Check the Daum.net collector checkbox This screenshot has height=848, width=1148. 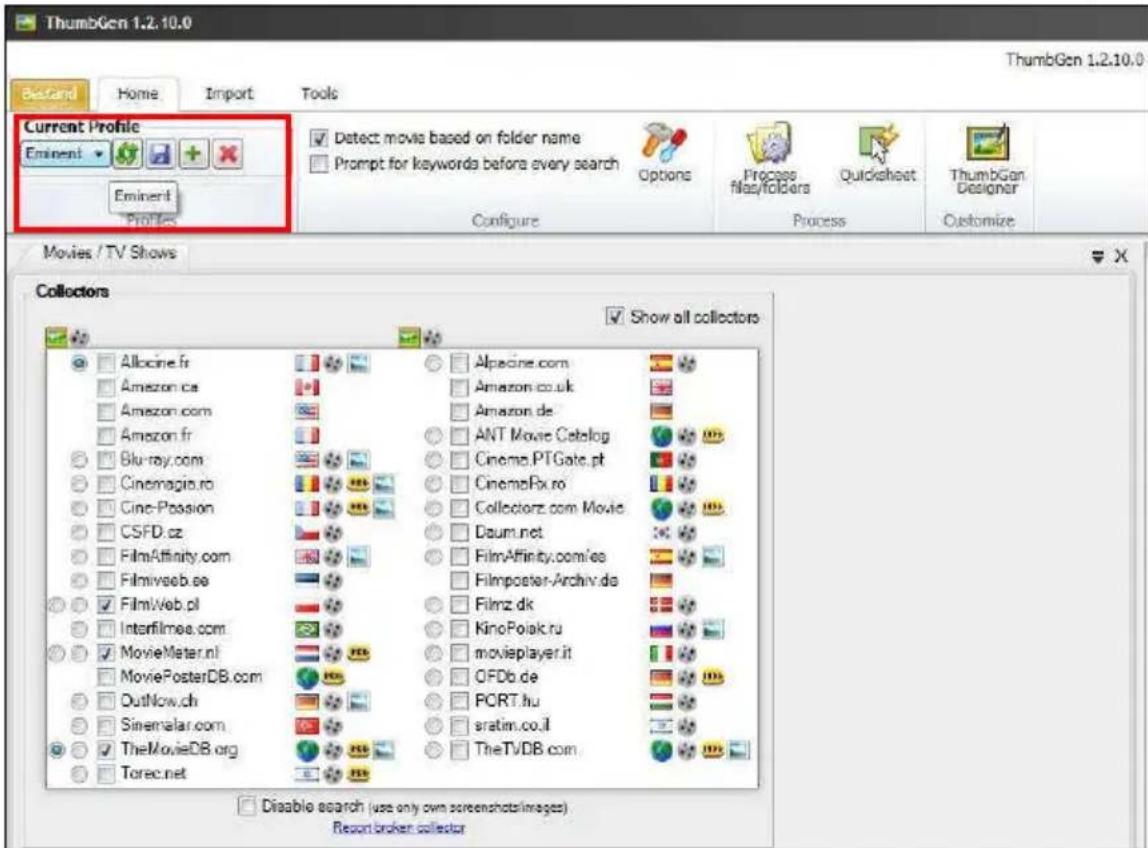pos(459,532)
